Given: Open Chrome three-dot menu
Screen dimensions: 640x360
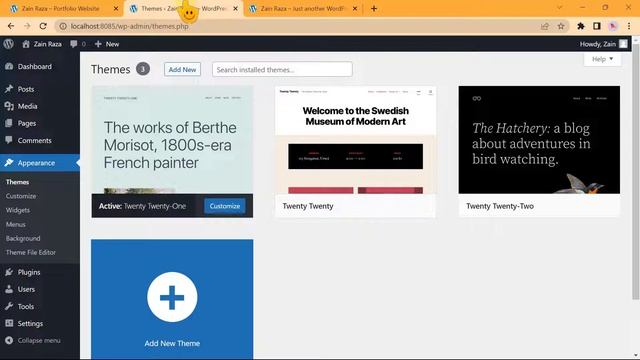Looking at the screenshot, I should tap(629, 26).
